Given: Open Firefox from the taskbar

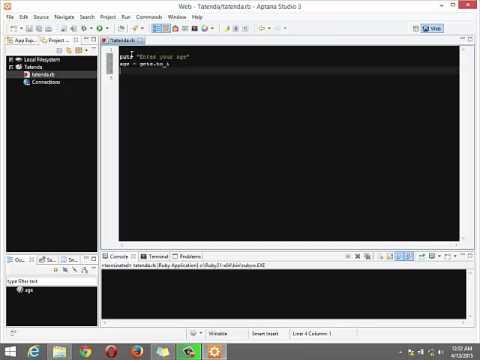Looking at the screenshot, I should tap(137, 352).
